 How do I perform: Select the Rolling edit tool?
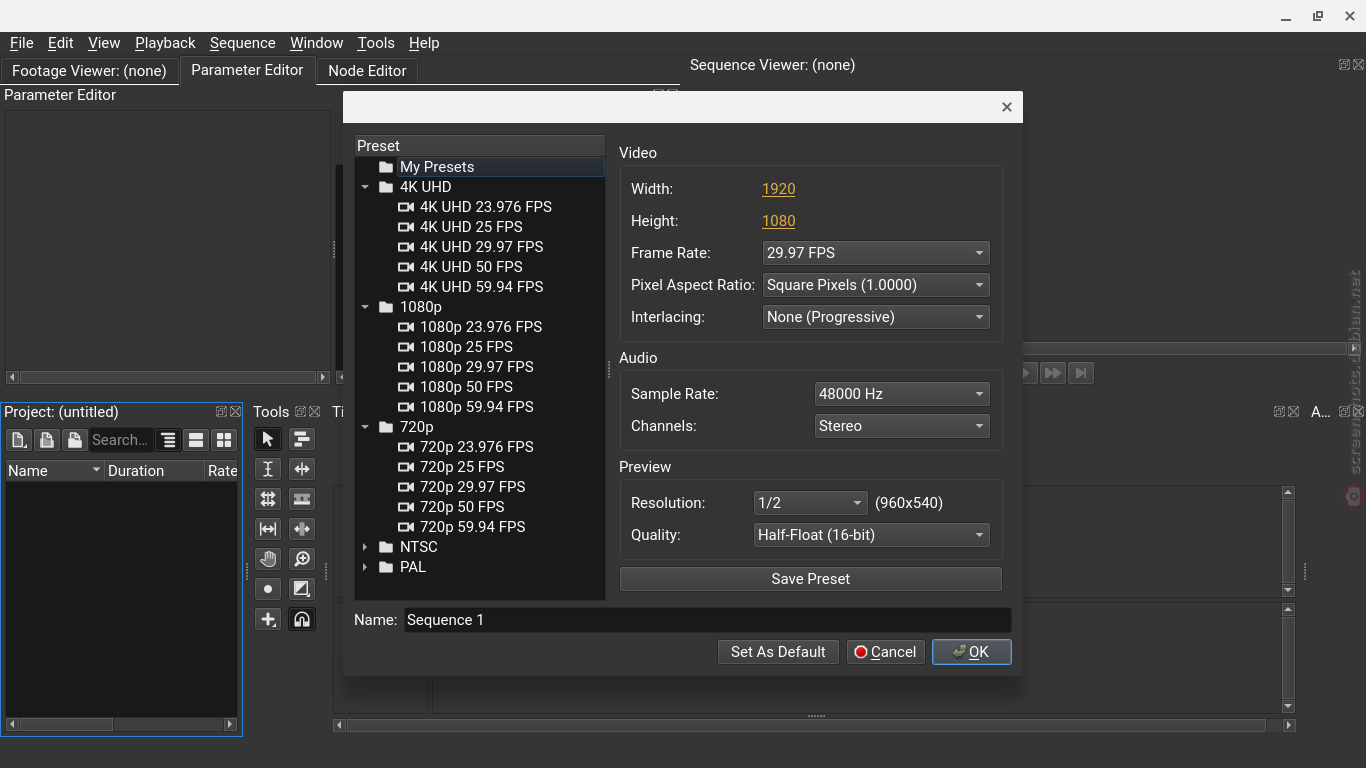coord(268,499)
